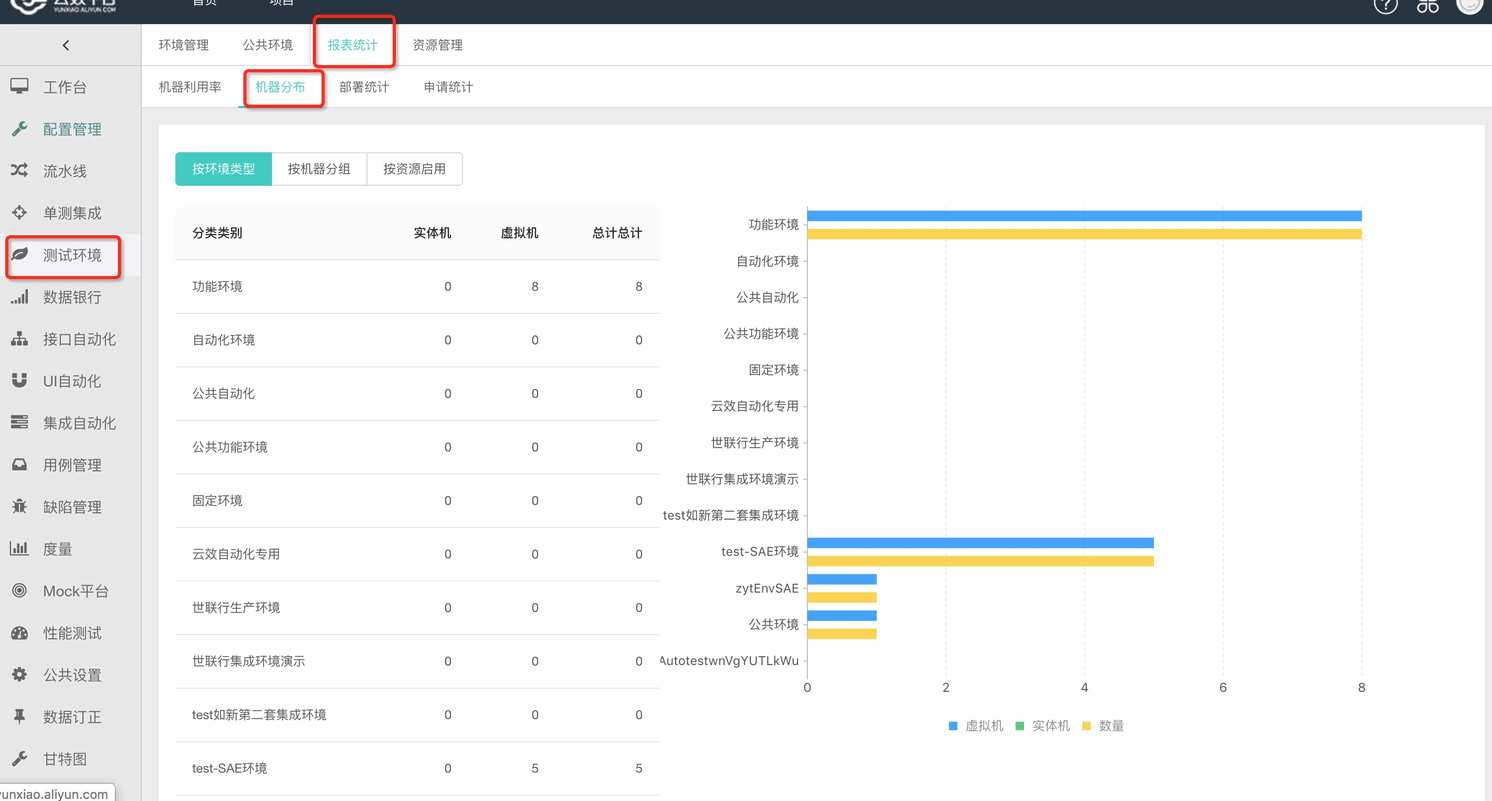The width and height of the screenshot is (1492, 801).
Task: Click the blue zytEnvSAE bar in chart
Action: click(842, 579)
